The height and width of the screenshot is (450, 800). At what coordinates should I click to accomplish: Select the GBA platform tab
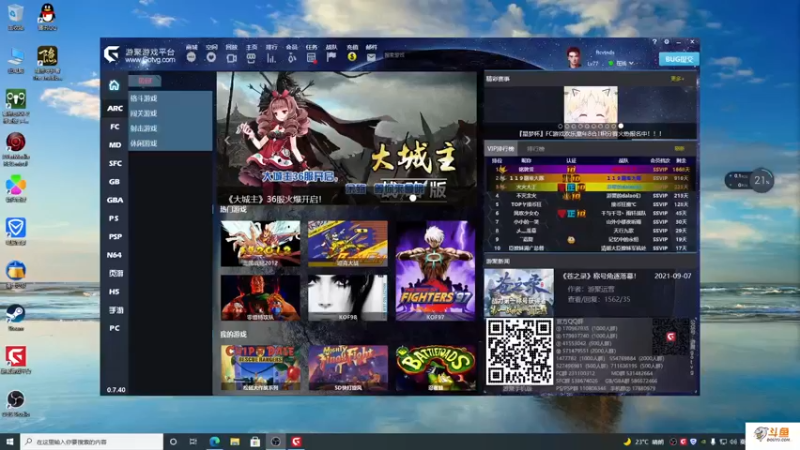(114, 200)
